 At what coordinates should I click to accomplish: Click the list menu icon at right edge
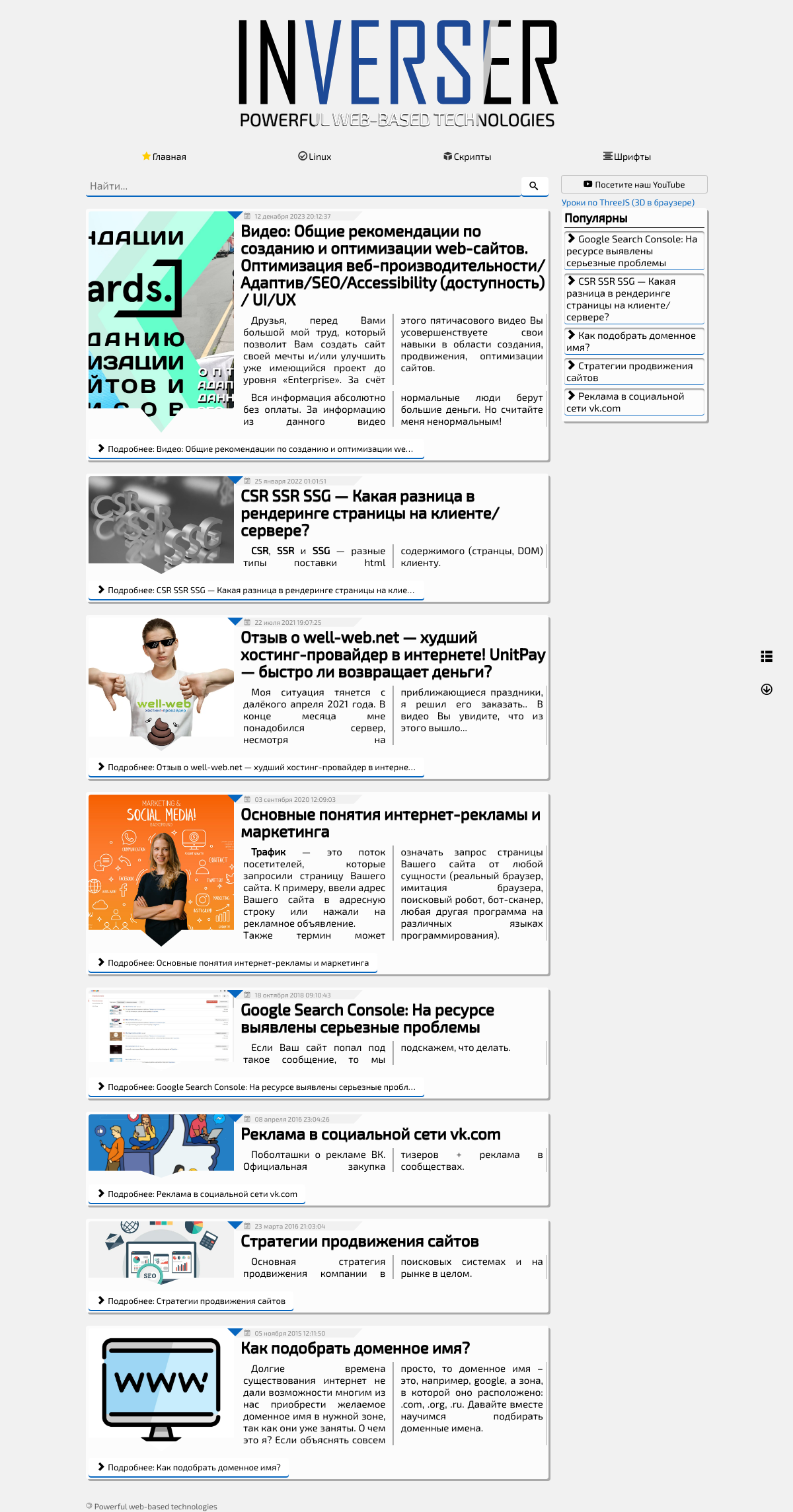coord(767,656)
